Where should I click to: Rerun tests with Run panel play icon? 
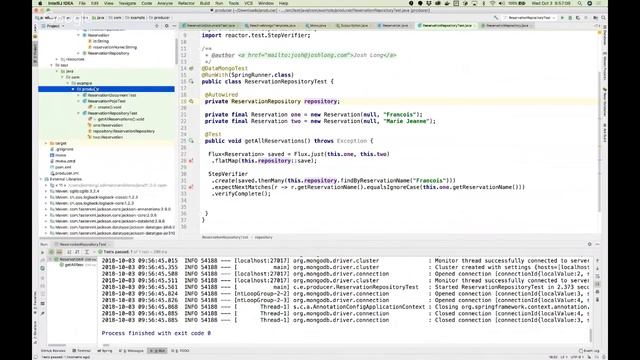[x=42, y=252]
